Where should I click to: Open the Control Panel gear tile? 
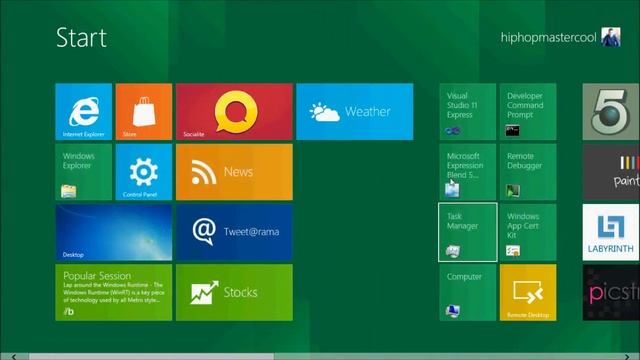tap(144, 172)
